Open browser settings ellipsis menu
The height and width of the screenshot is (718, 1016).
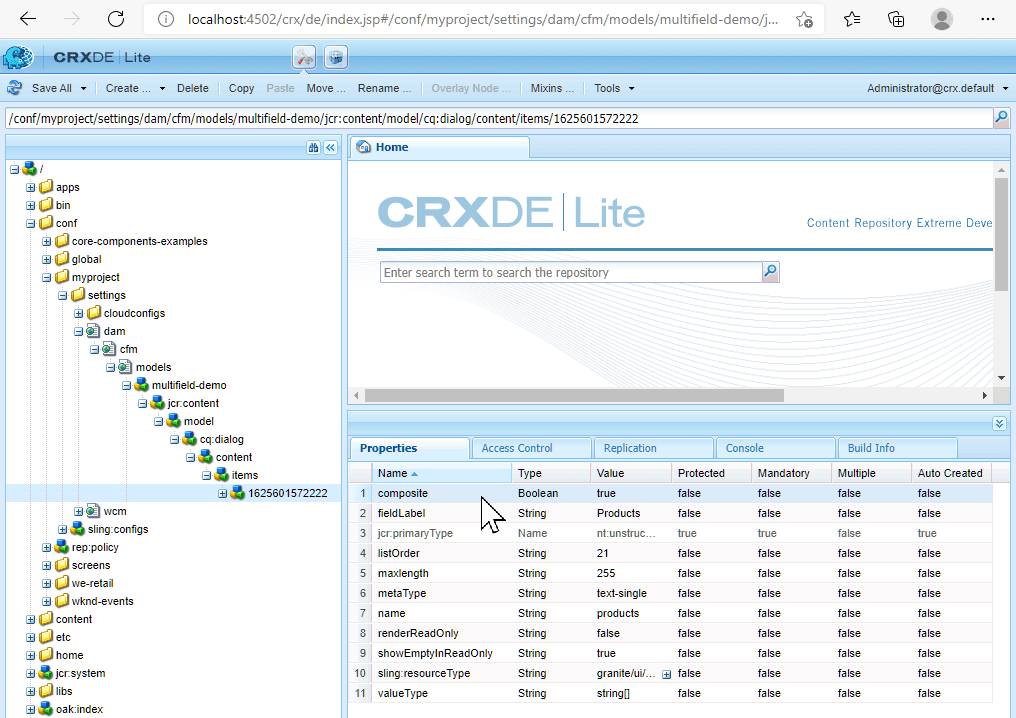[x=987, y=19]
